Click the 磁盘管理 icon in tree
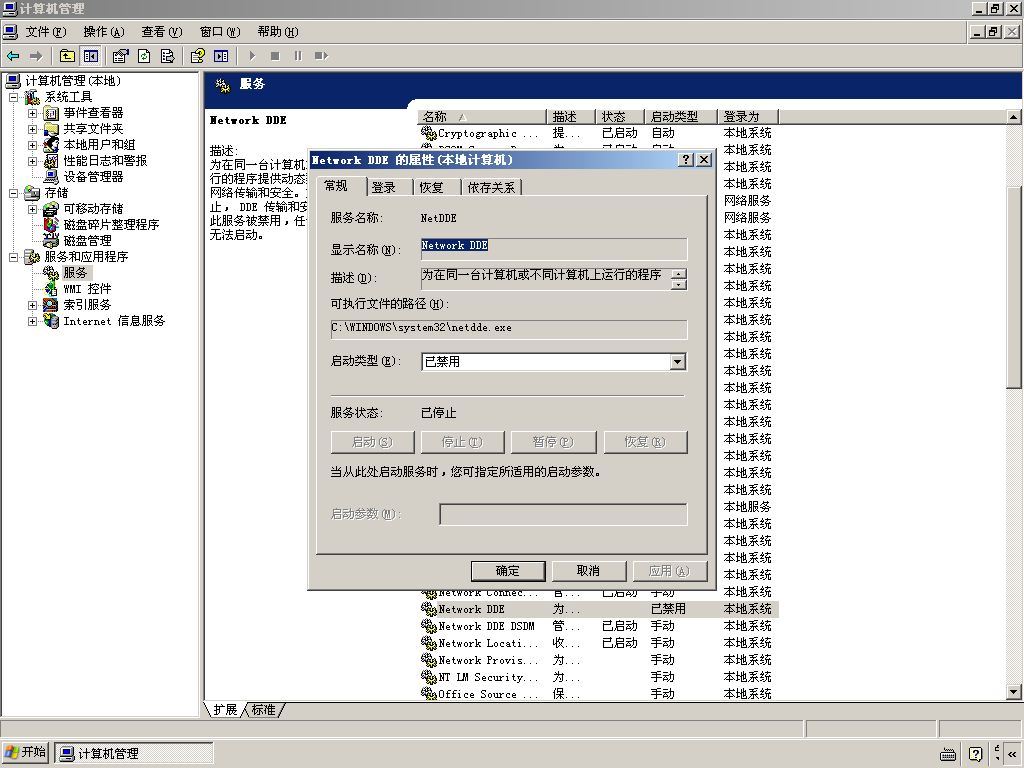This screenshot has width=1024, height=768. point(52,240)
